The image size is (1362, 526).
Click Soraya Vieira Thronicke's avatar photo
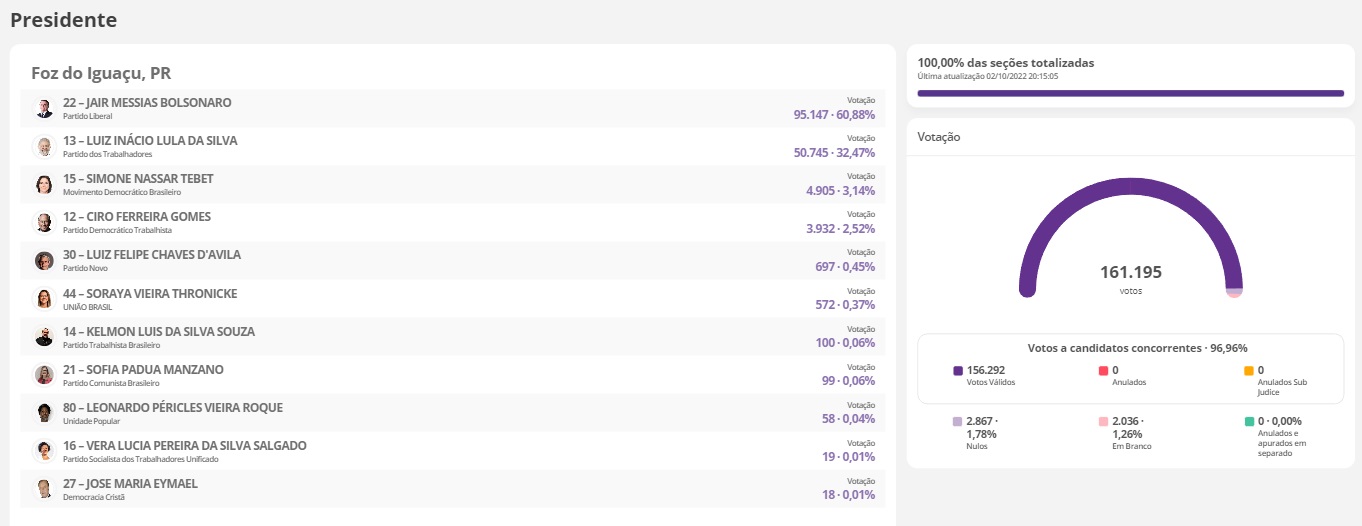(44, 299)
